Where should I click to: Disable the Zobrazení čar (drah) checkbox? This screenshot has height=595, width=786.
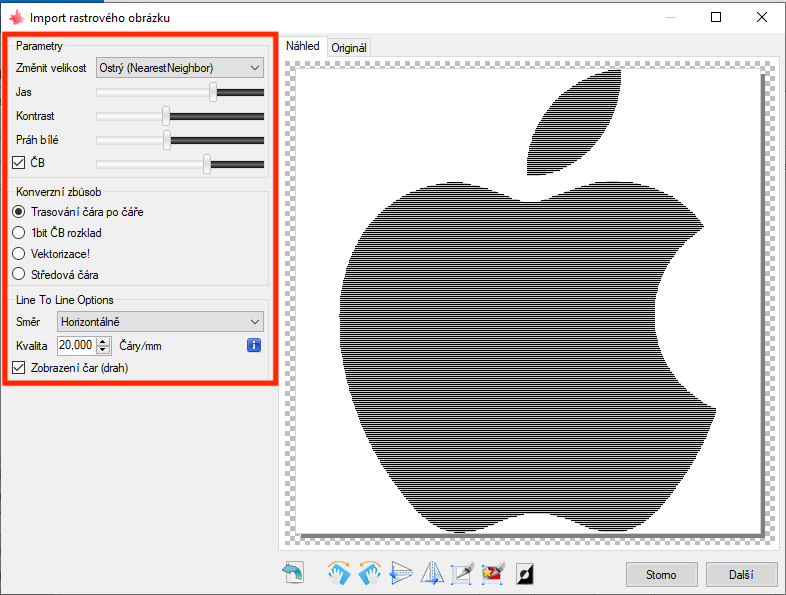point(19,368)
